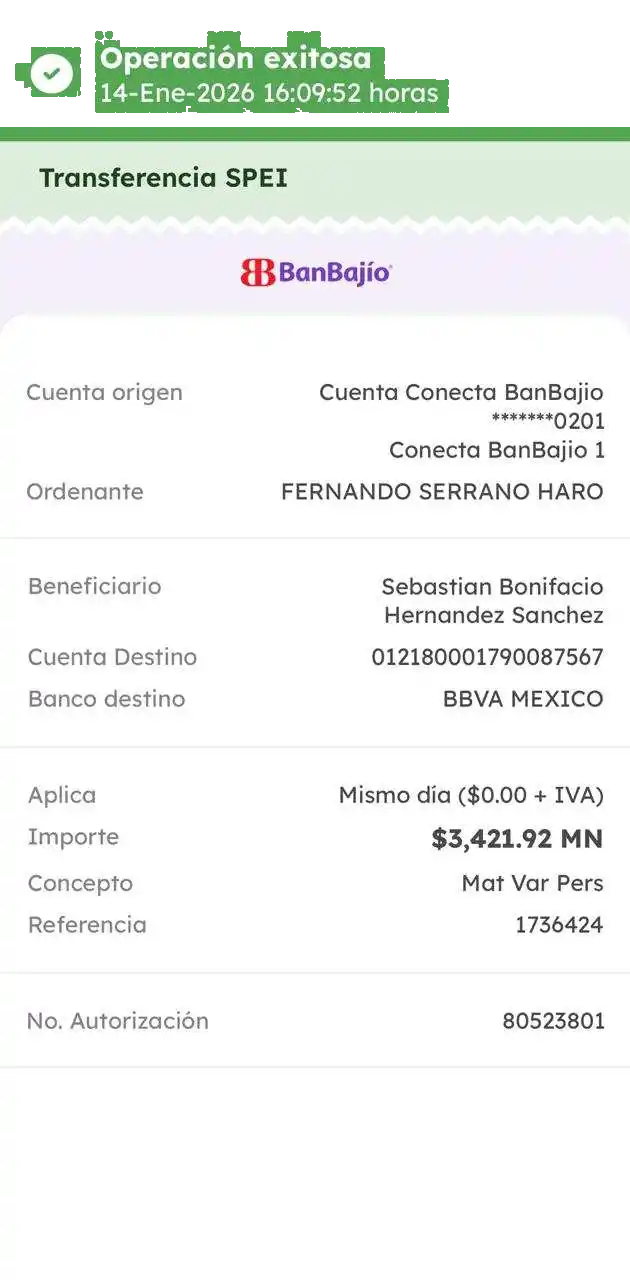This screenshot has width=630, height=1280.
Task: Tap the 14-Ene-2026 timestamp
Action: click(x=268, y=94)
